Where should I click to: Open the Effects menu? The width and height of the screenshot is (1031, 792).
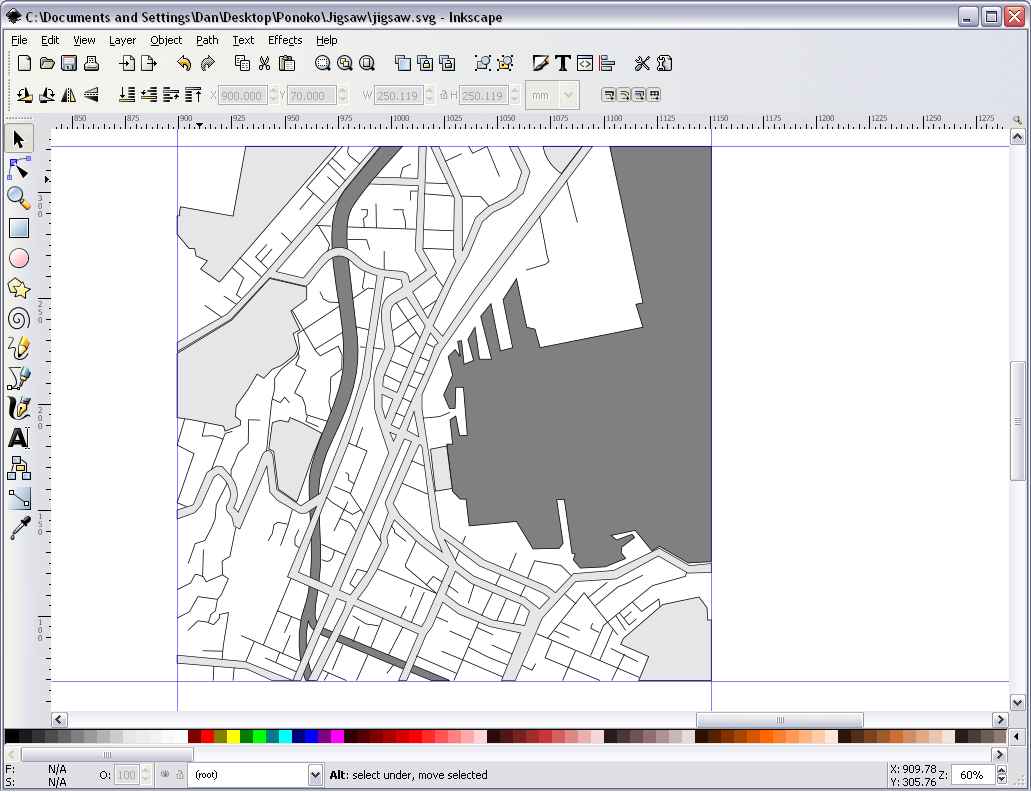coord(284,40)
